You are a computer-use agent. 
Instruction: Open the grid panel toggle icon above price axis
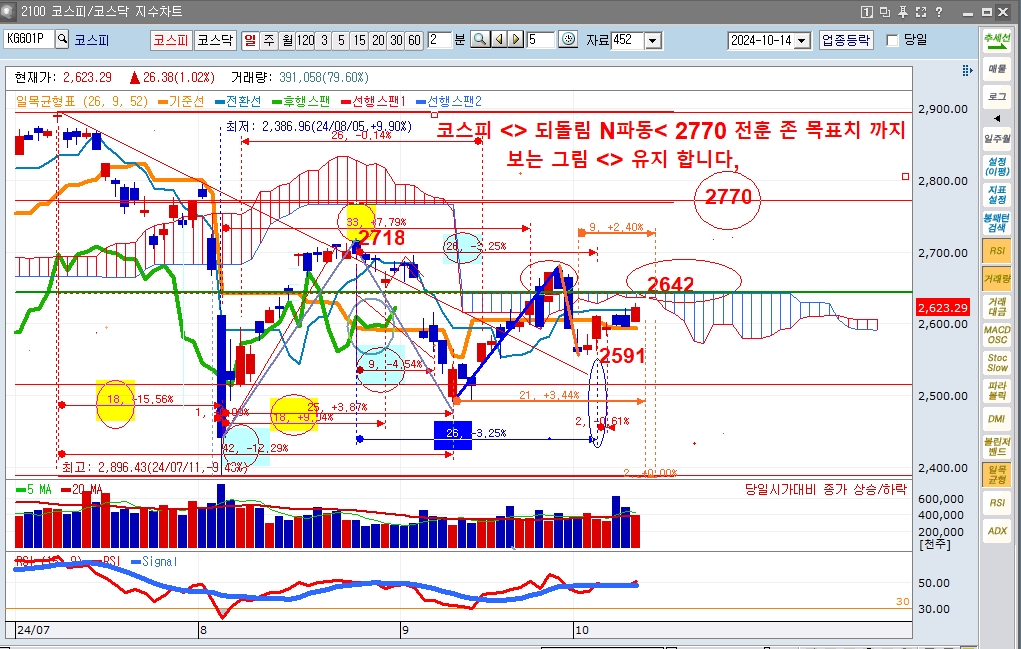coord(967,70)
